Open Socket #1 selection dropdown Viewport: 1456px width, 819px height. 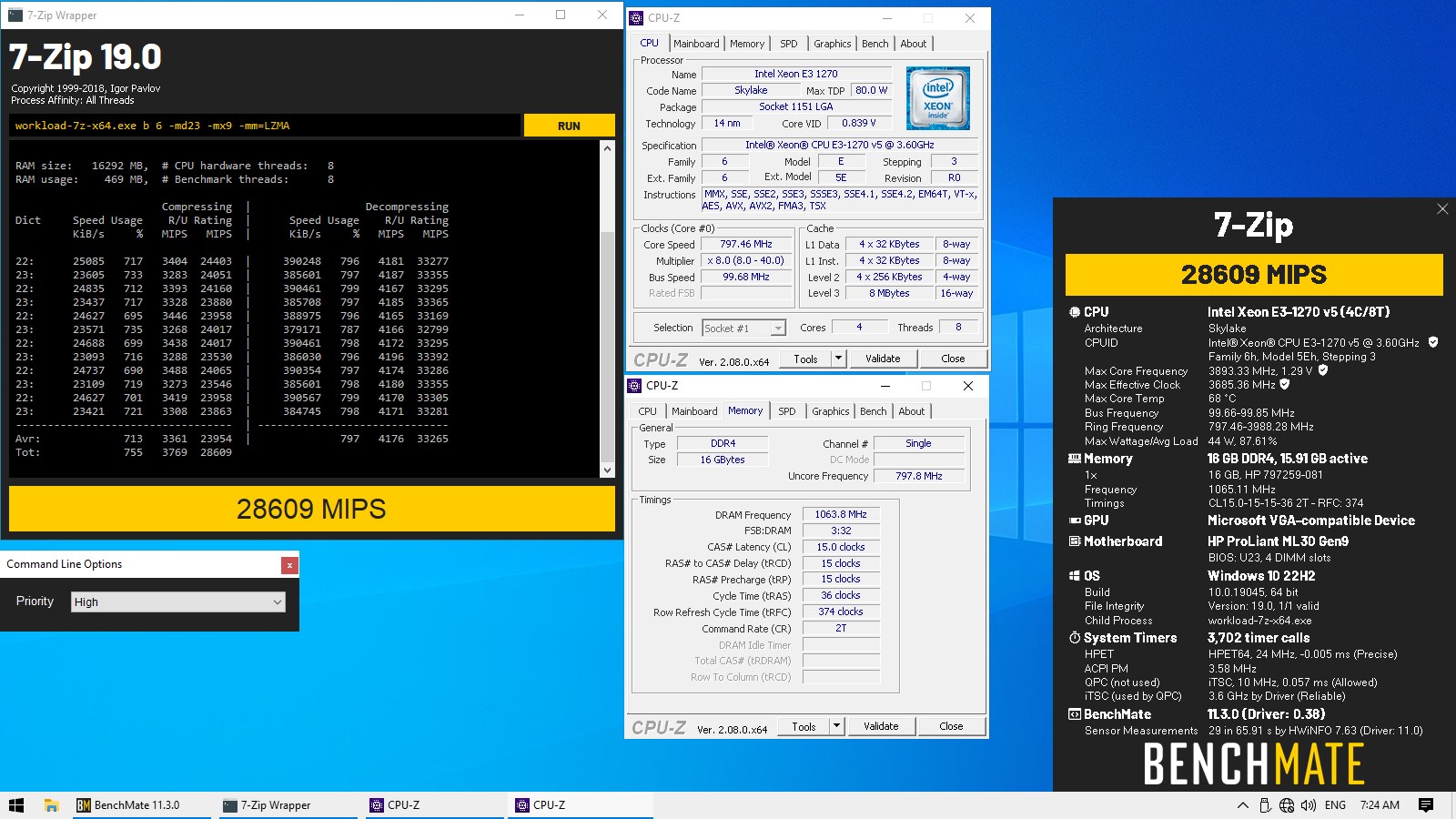[743, 328]
